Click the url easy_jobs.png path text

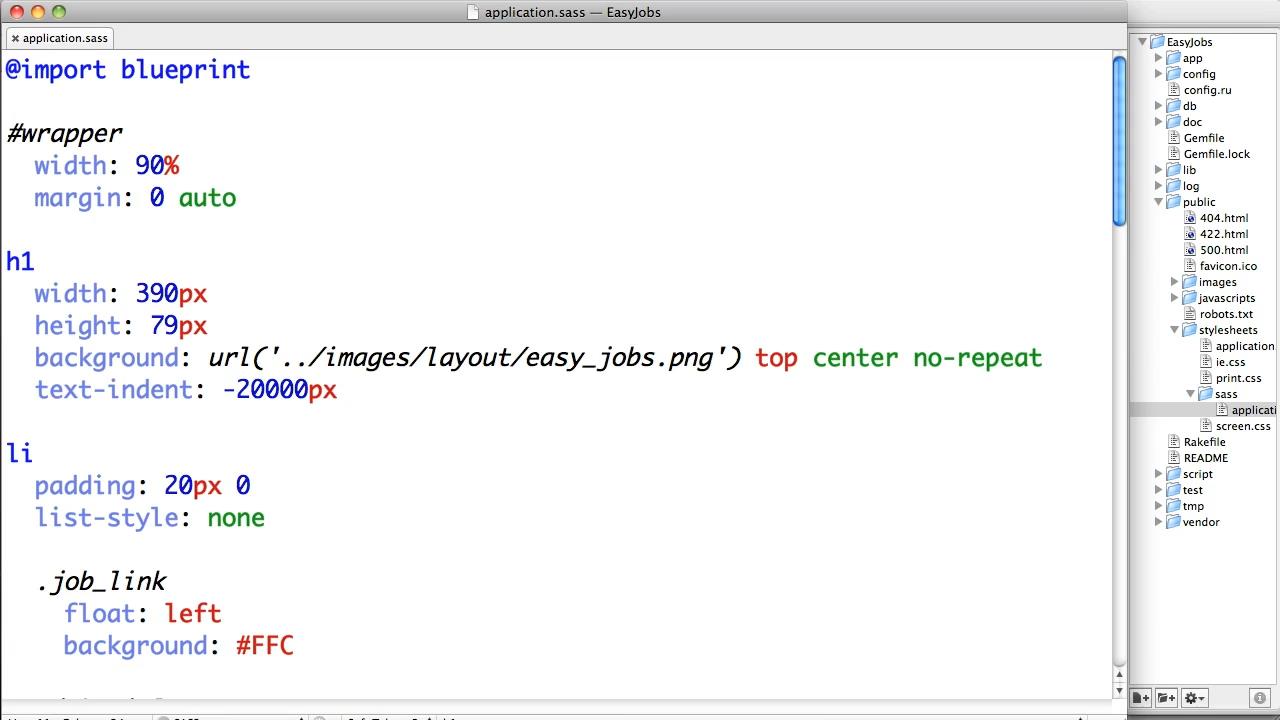pos(475,358)
